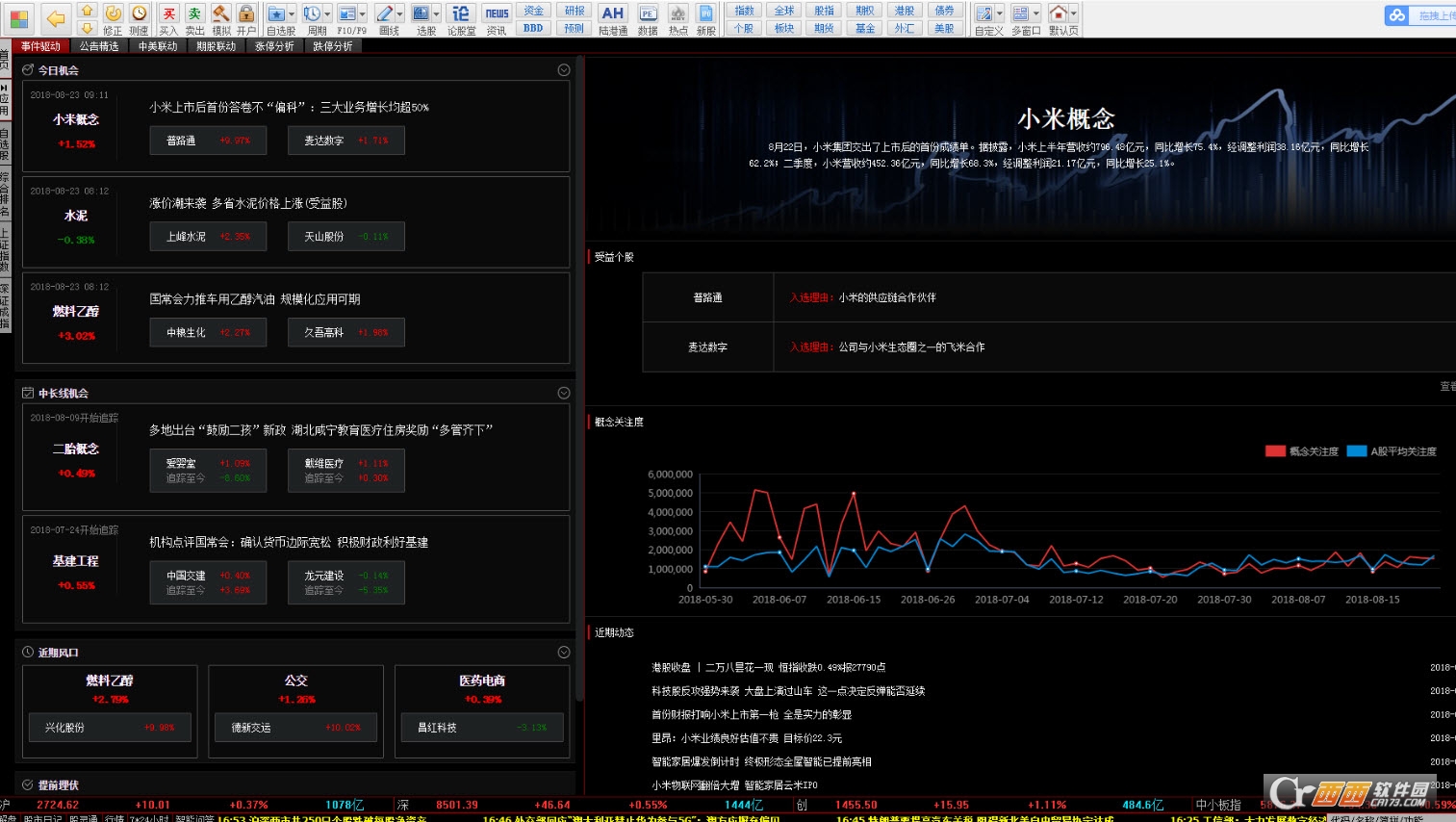The image size is (1456, 822).
Task: Switch to the 事件驱动 tab
Action: [40, 46]
